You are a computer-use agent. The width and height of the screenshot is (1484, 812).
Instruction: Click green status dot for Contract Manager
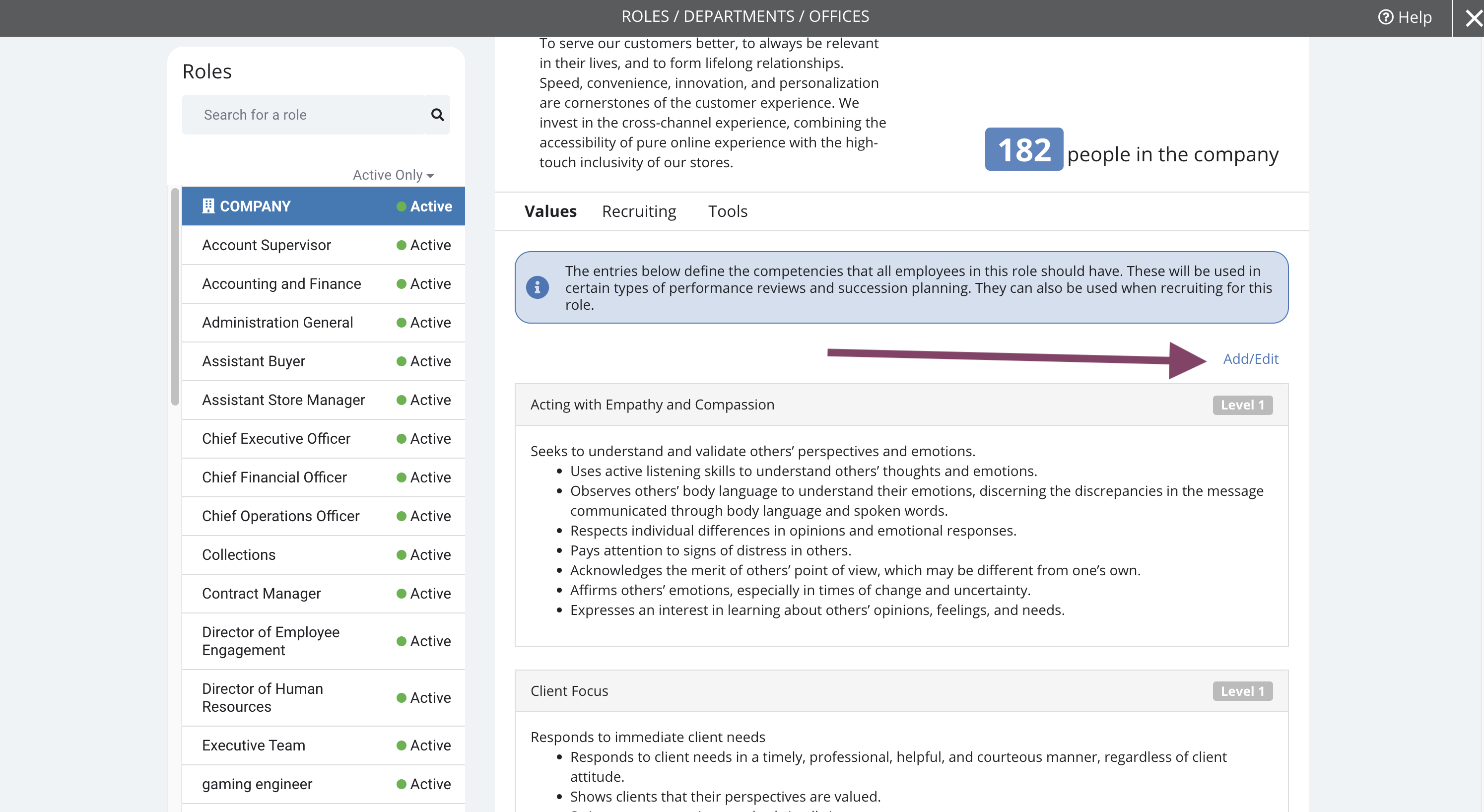click(402, 594)
